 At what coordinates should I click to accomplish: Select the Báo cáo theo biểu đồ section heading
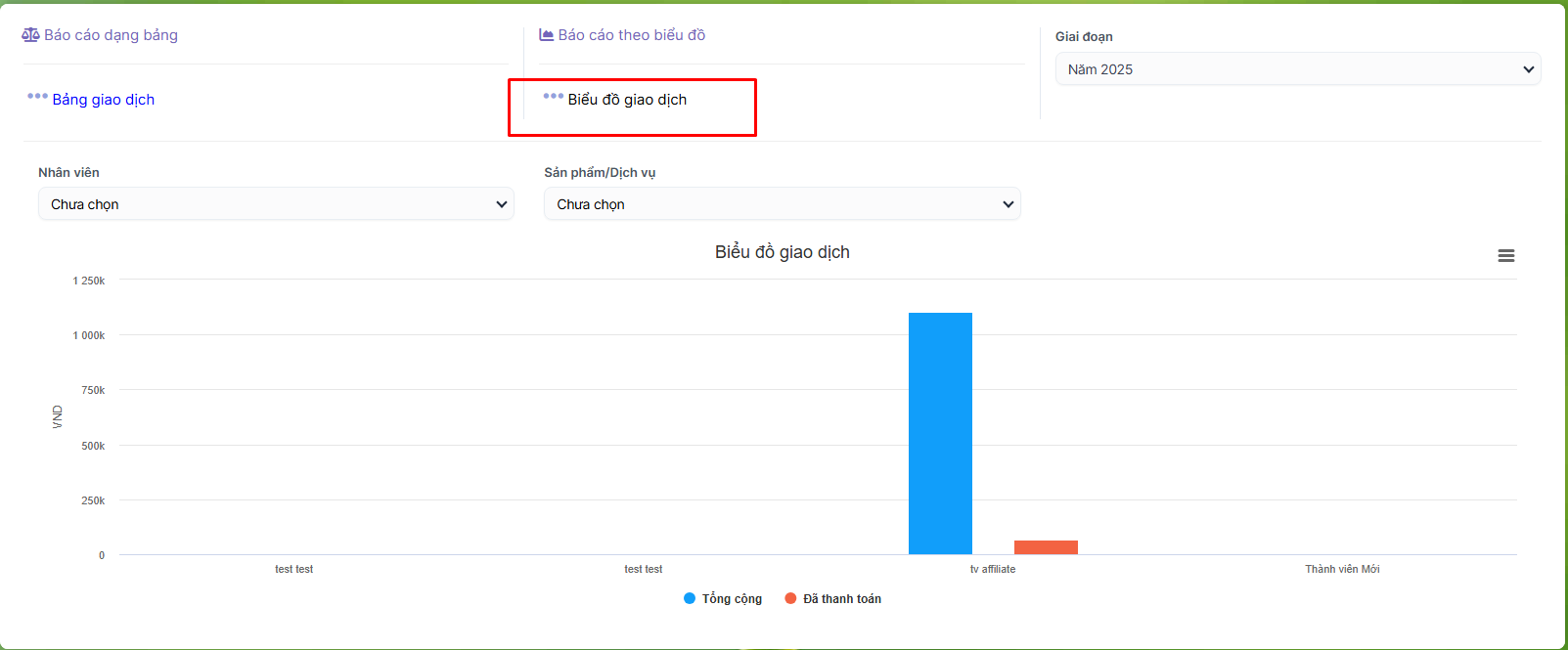(631, 35)
